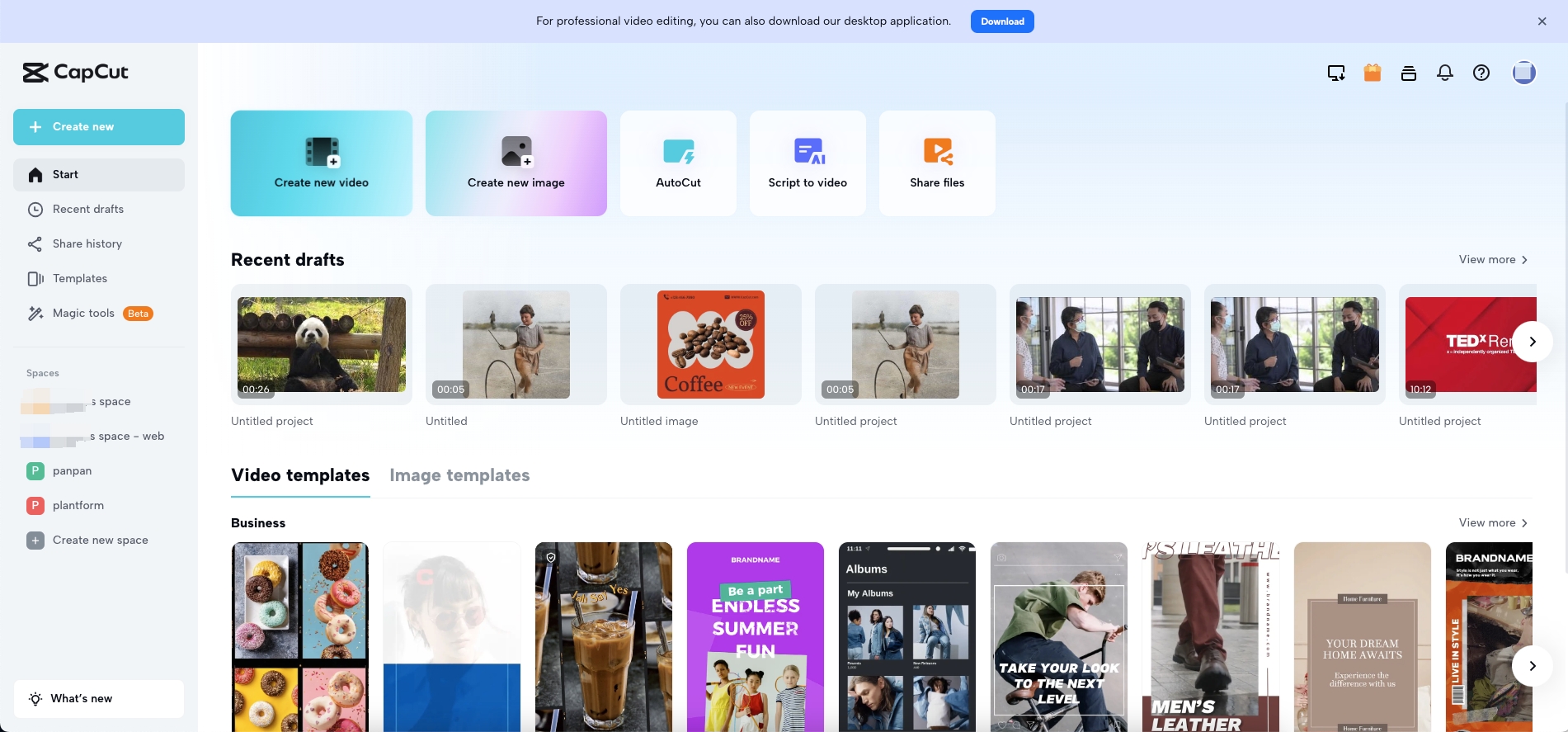
Task: Open the Albums template
Action: point(907,637)
